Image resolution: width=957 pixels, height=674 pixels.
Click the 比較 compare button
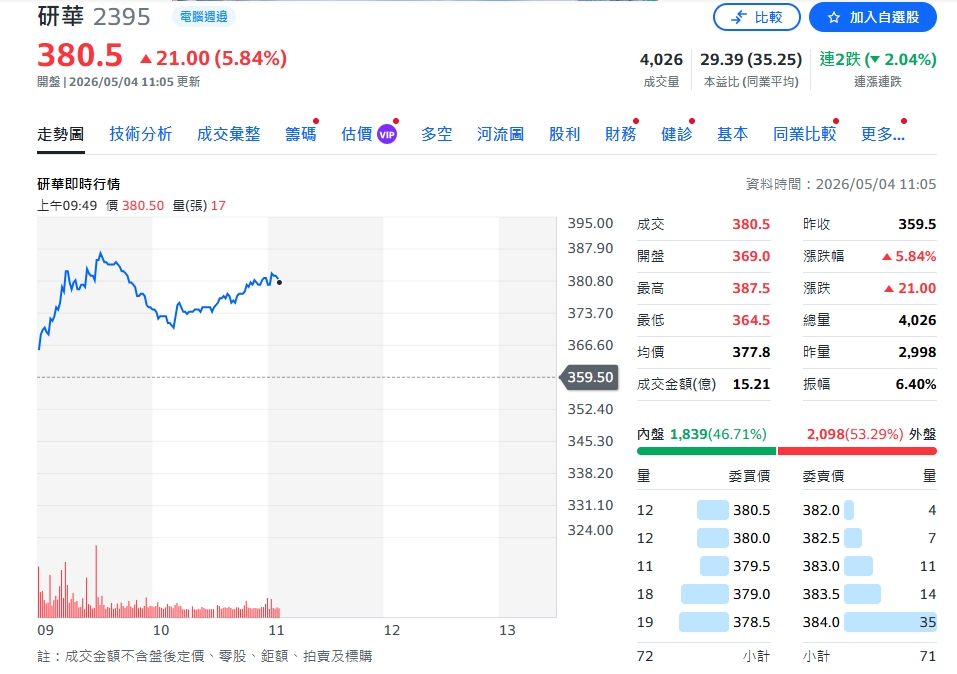[x=757, y=17]
